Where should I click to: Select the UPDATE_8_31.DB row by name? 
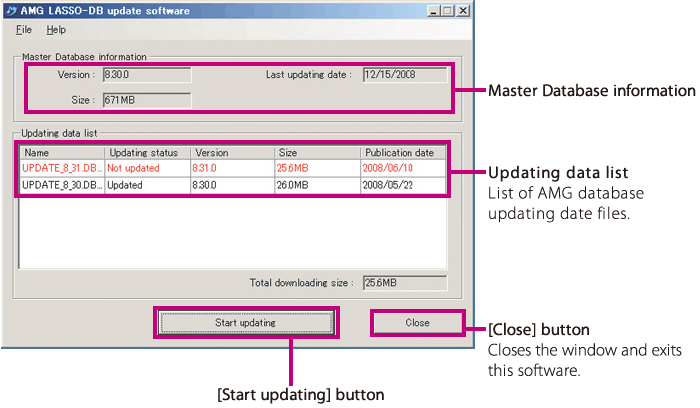[x=60, y=168]
